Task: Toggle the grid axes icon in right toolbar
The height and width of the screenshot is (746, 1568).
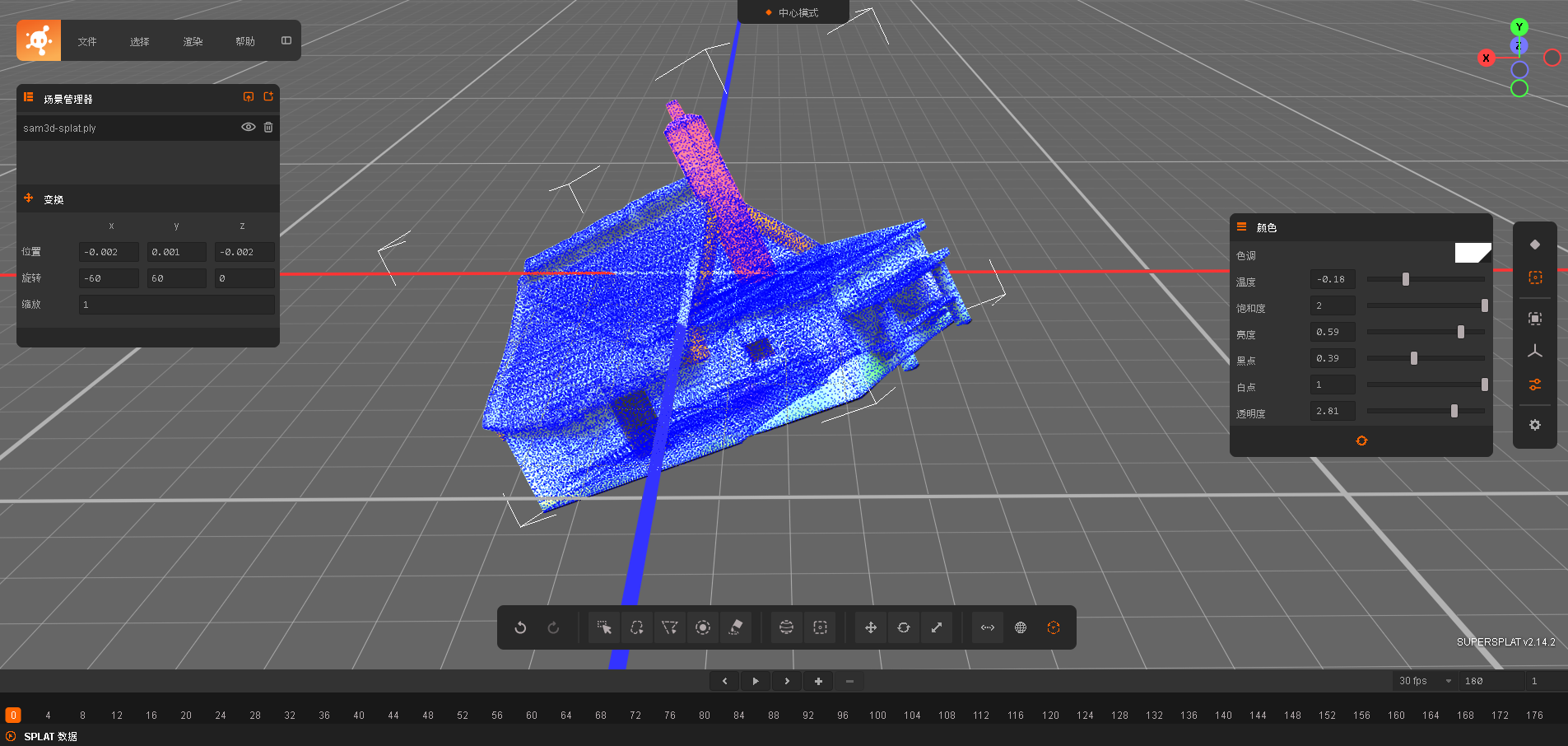Action: (1535, 351)
